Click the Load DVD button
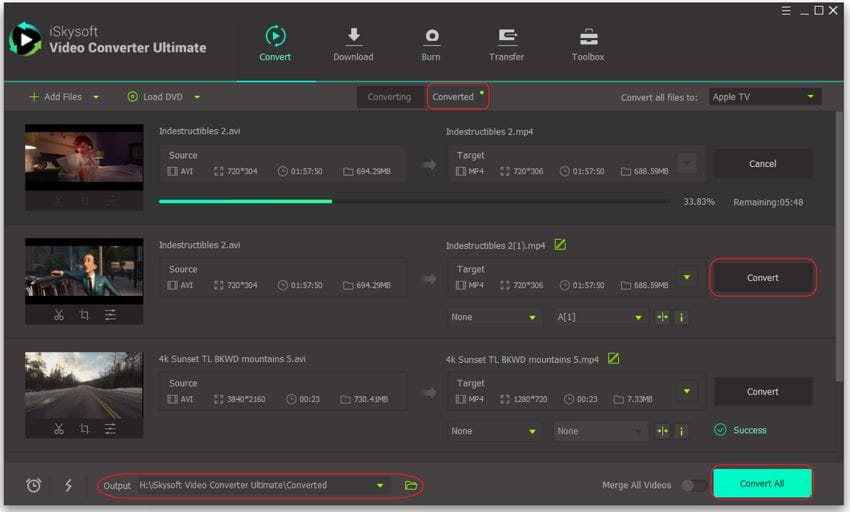850x512 pixels. pyautogui.click(x=155, y=97)
